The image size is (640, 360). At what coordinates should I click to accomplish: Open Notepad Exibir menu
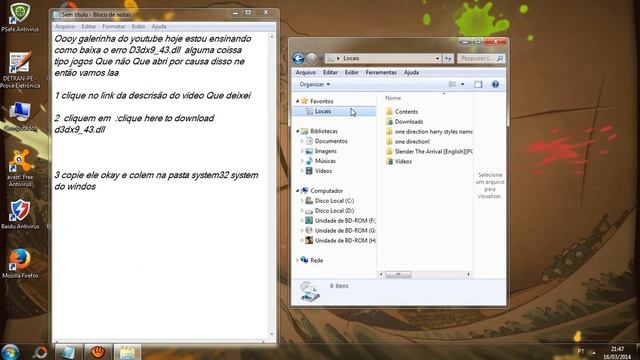[x=138, y=27]
